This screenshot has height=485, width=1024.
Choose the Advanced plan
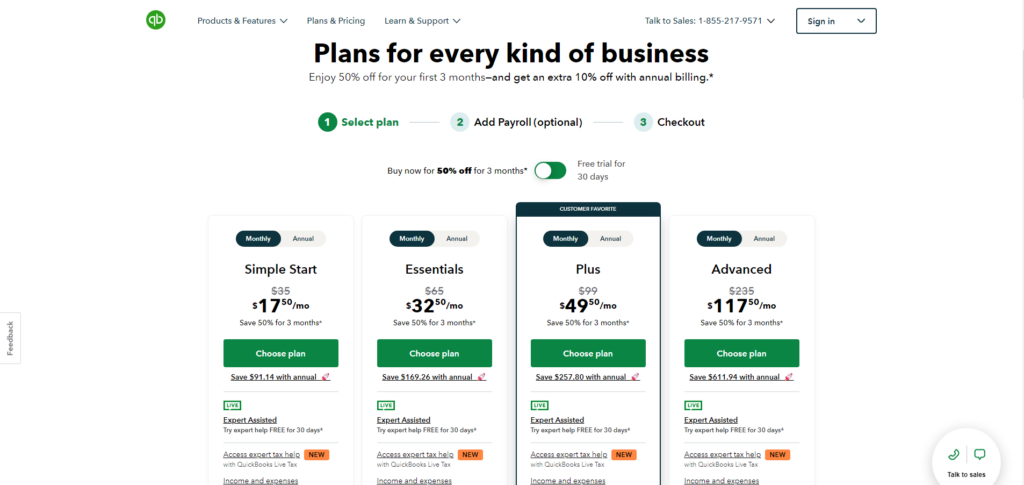(741, 353)
